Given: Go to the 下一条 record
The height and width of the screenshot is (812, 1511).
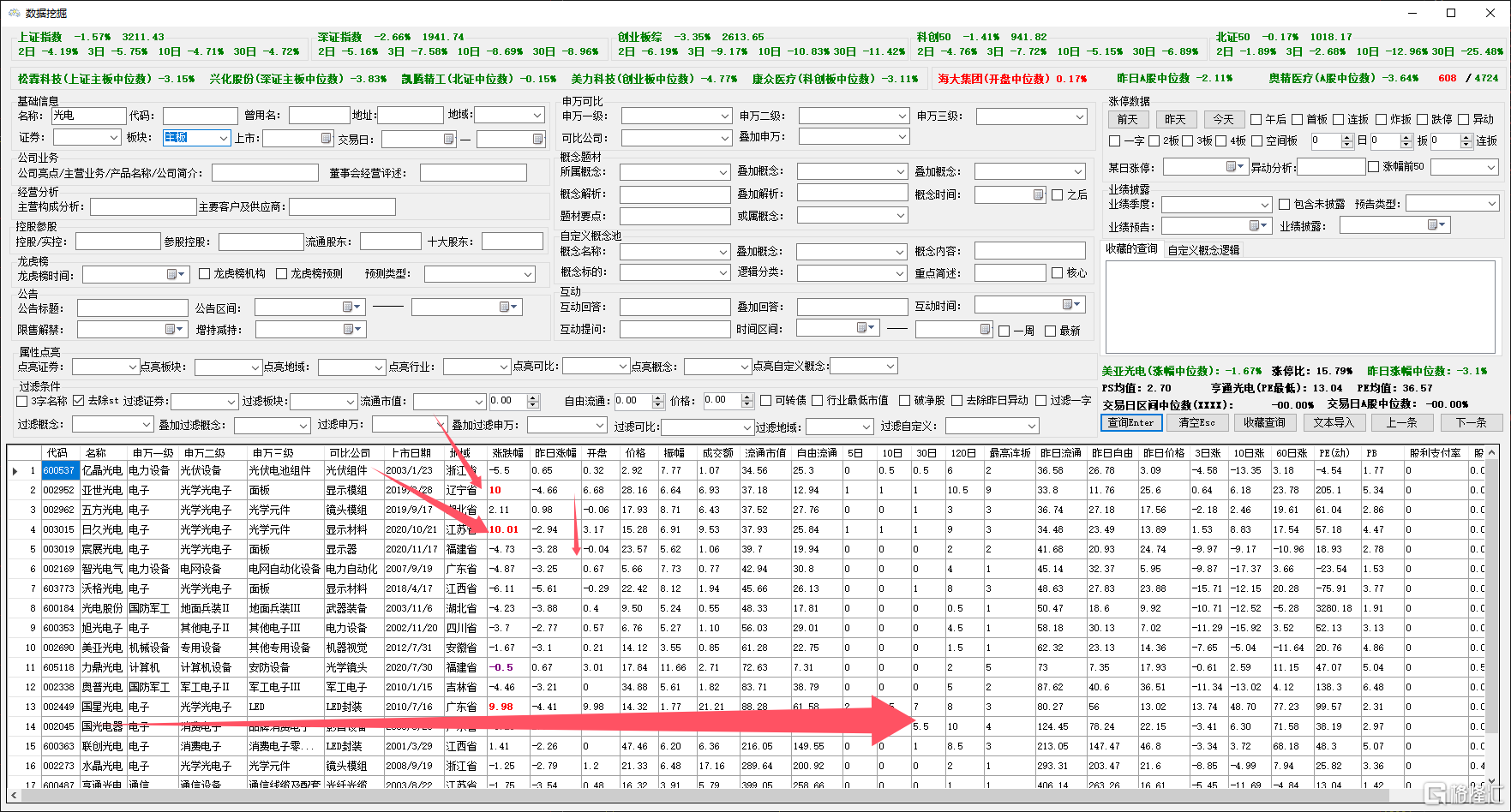Looking at the screenshot, I should (1471, 422).
